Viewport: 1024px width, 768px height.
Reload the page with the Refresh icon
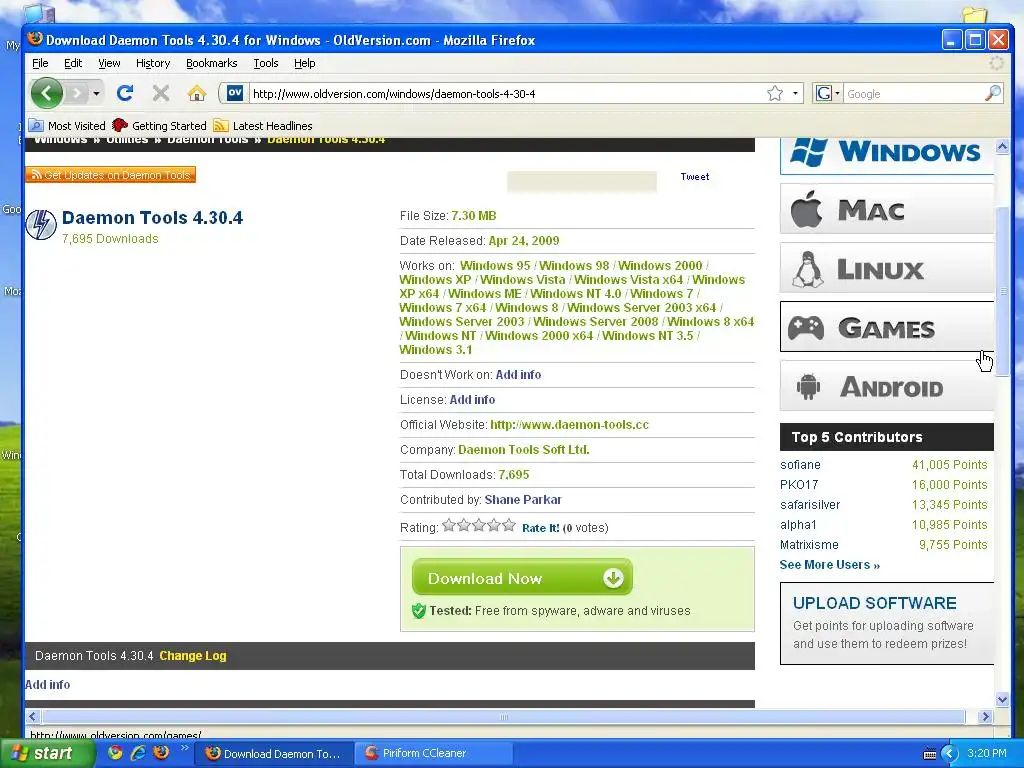(x=125, y=93)
